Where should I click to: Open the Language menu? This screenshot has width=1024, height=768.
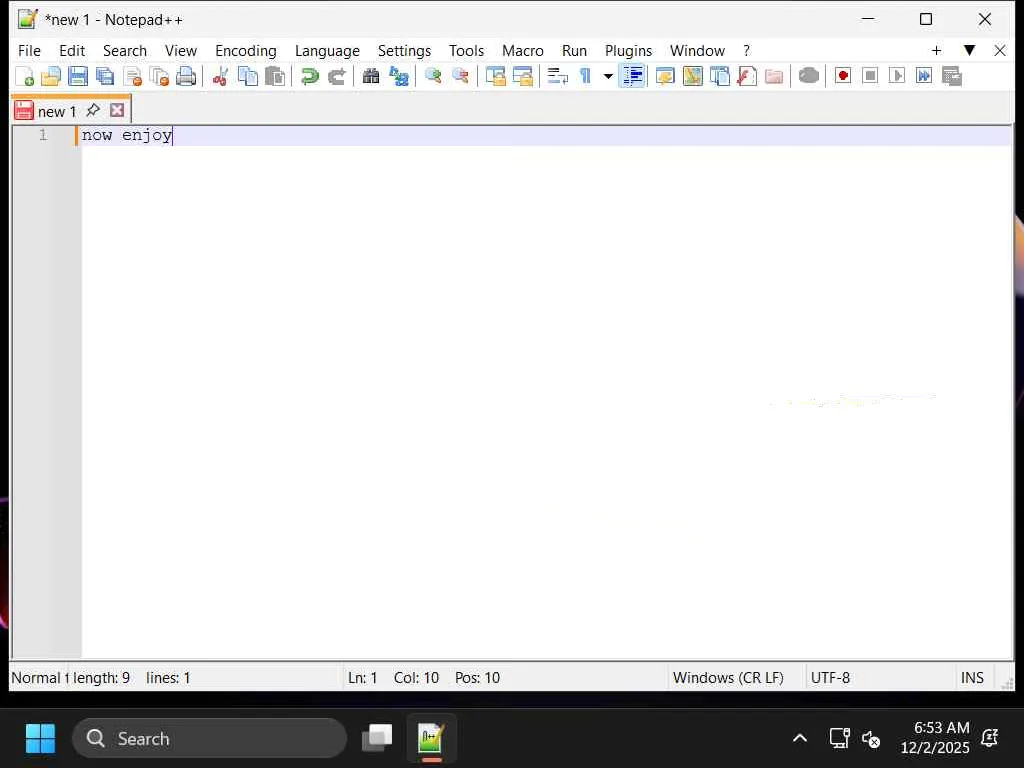[327, 51]
